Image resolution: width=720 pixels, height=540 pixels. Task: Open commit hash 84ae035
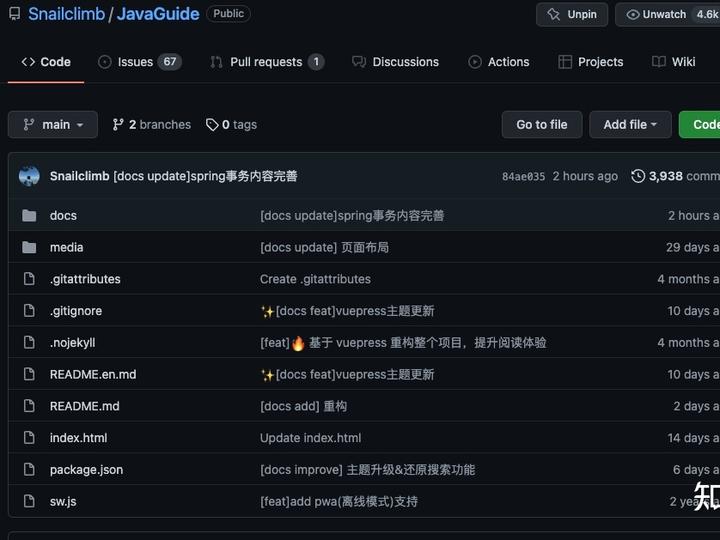click(x=523, y=176)
